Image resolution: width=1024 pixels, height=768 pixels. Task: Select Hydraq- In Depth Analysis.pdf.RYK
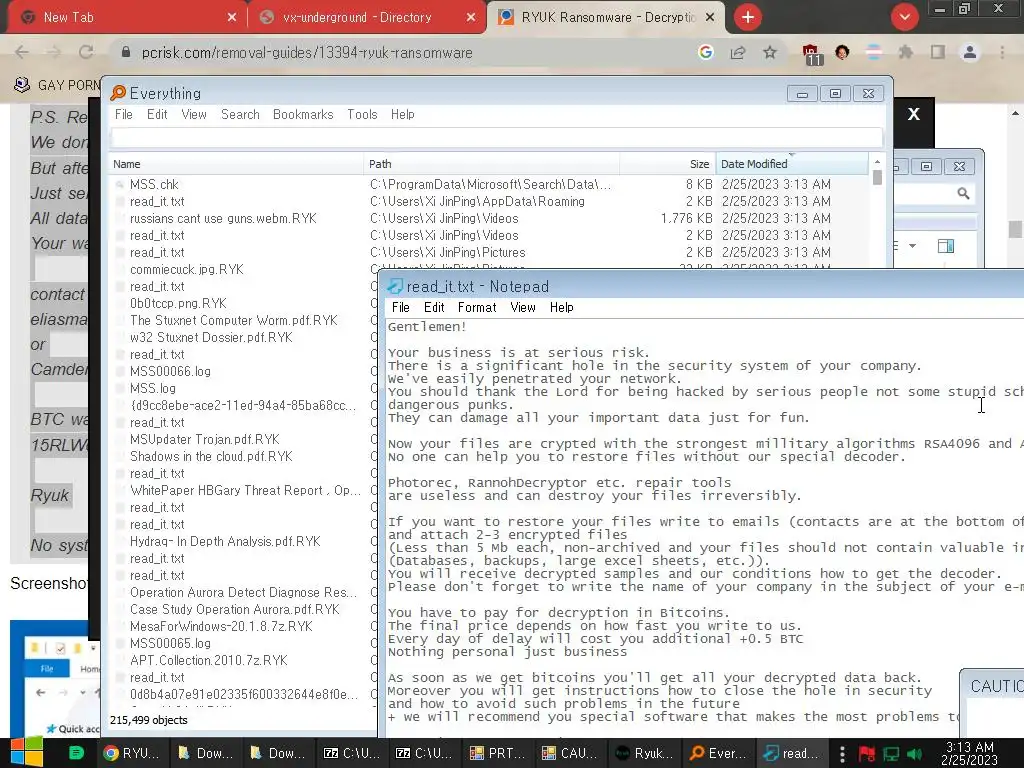coord(225,541)
